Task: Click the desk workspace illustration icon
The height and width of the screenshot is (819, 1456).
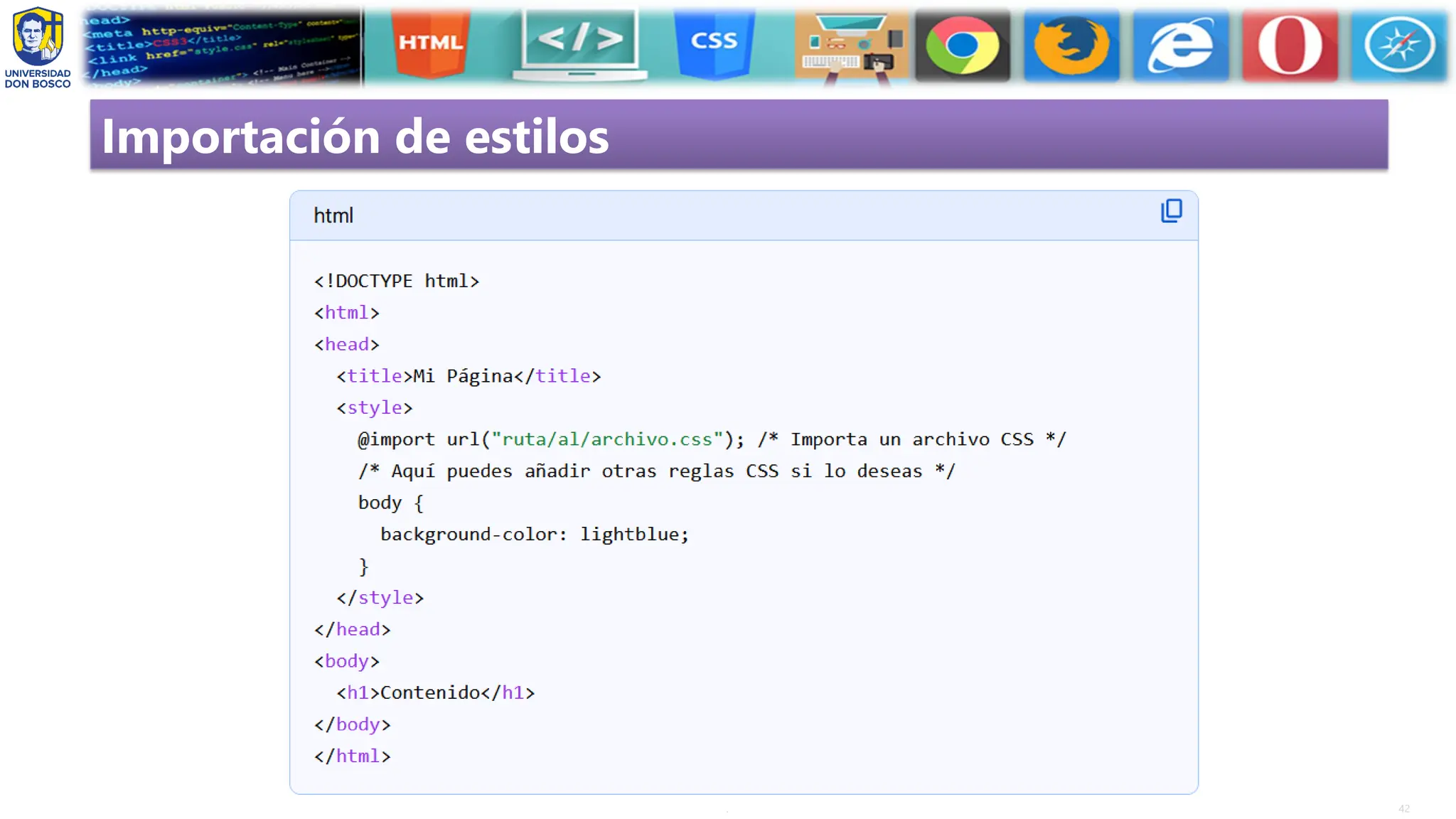Action: pyautogui.click(x=851, y=48)
